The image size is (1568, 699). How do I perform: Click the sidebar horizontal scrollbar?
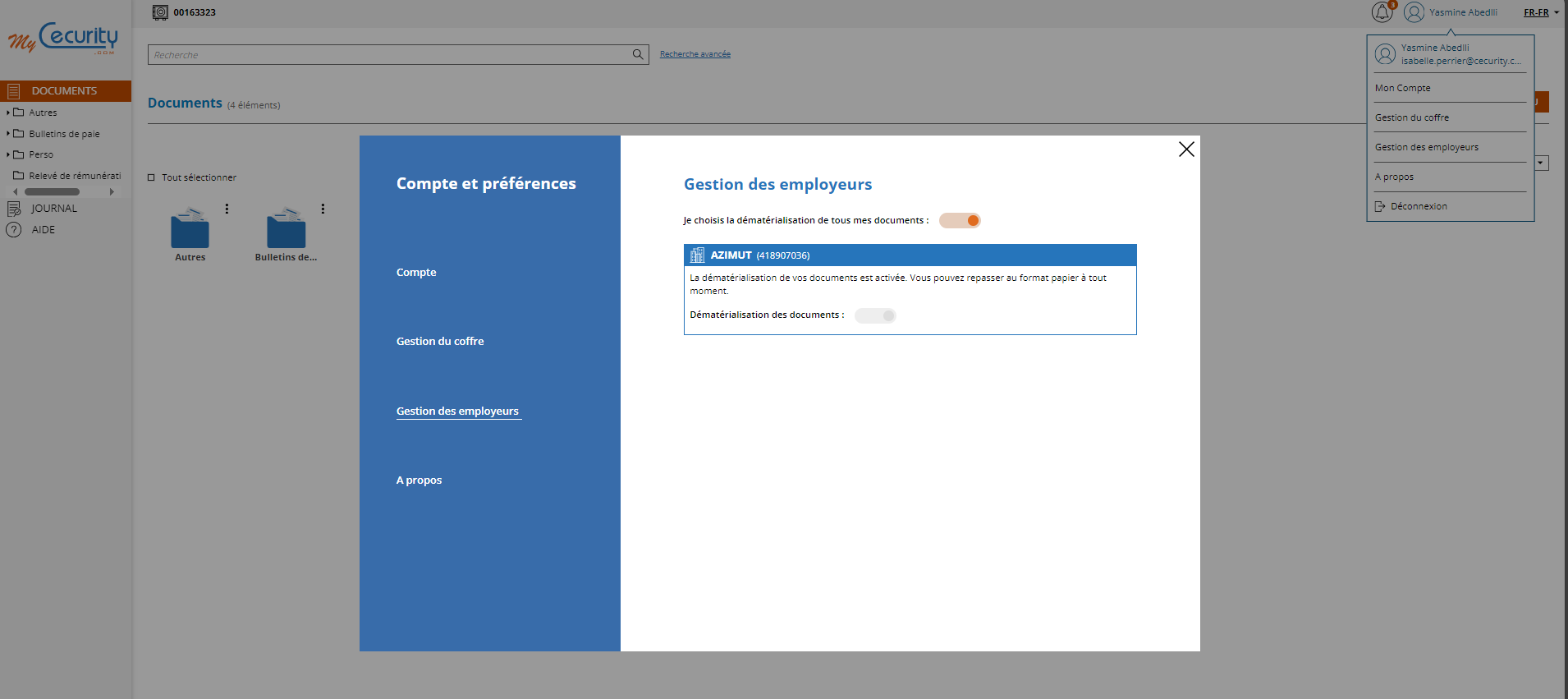[x=53, y=191]
